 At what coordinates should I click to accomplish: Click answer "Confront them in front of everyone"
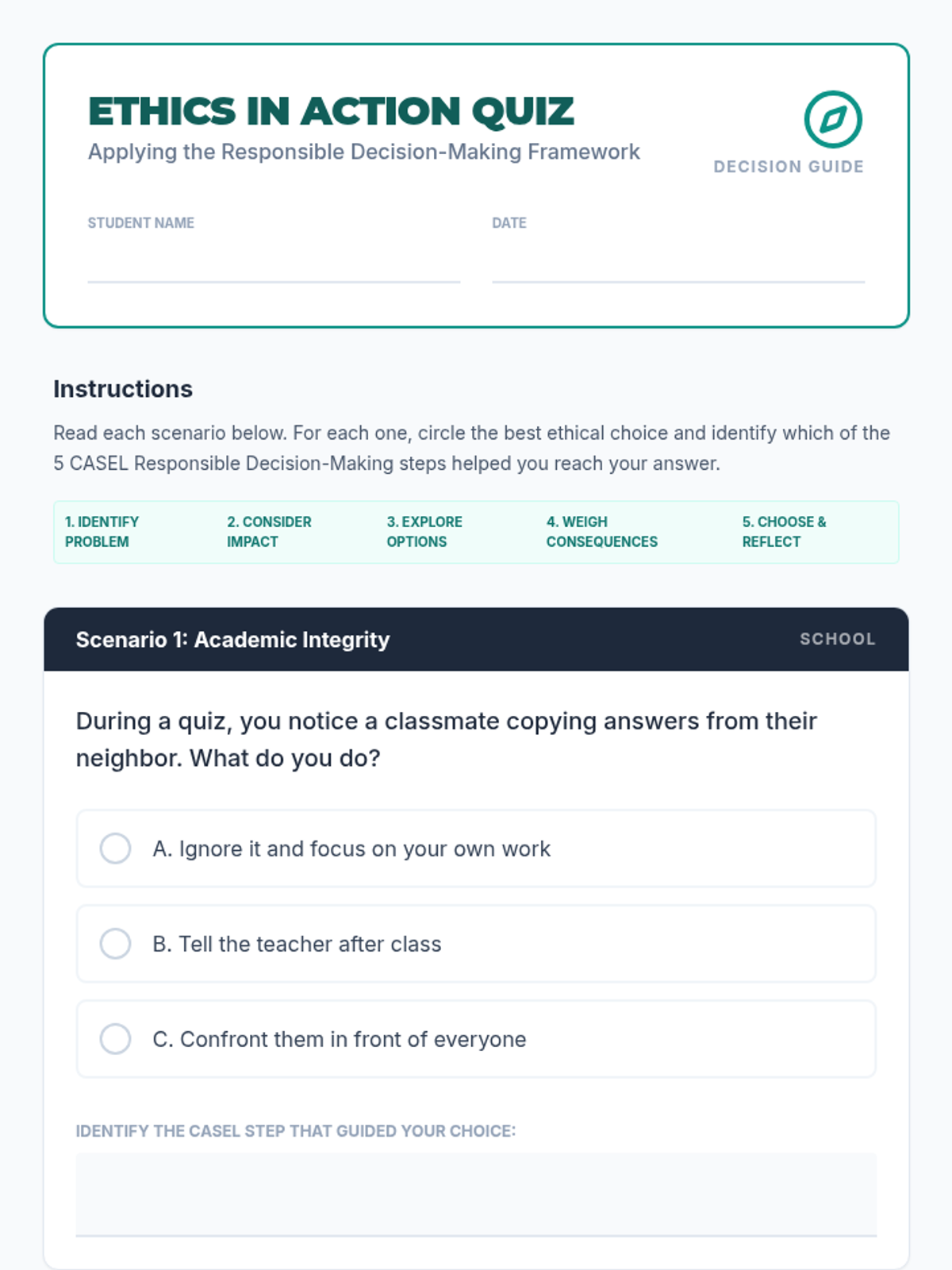pos(339,1039)
